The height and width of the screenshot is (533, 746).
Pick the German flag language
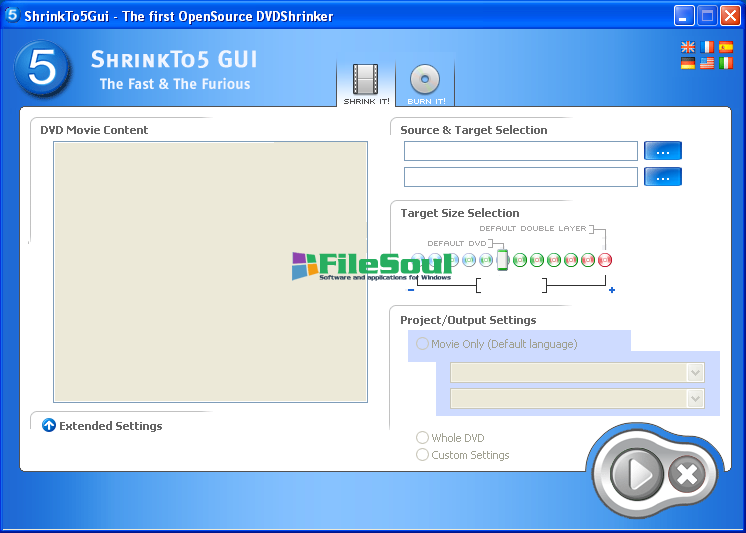pyautogui.click(x=688, y=63)
